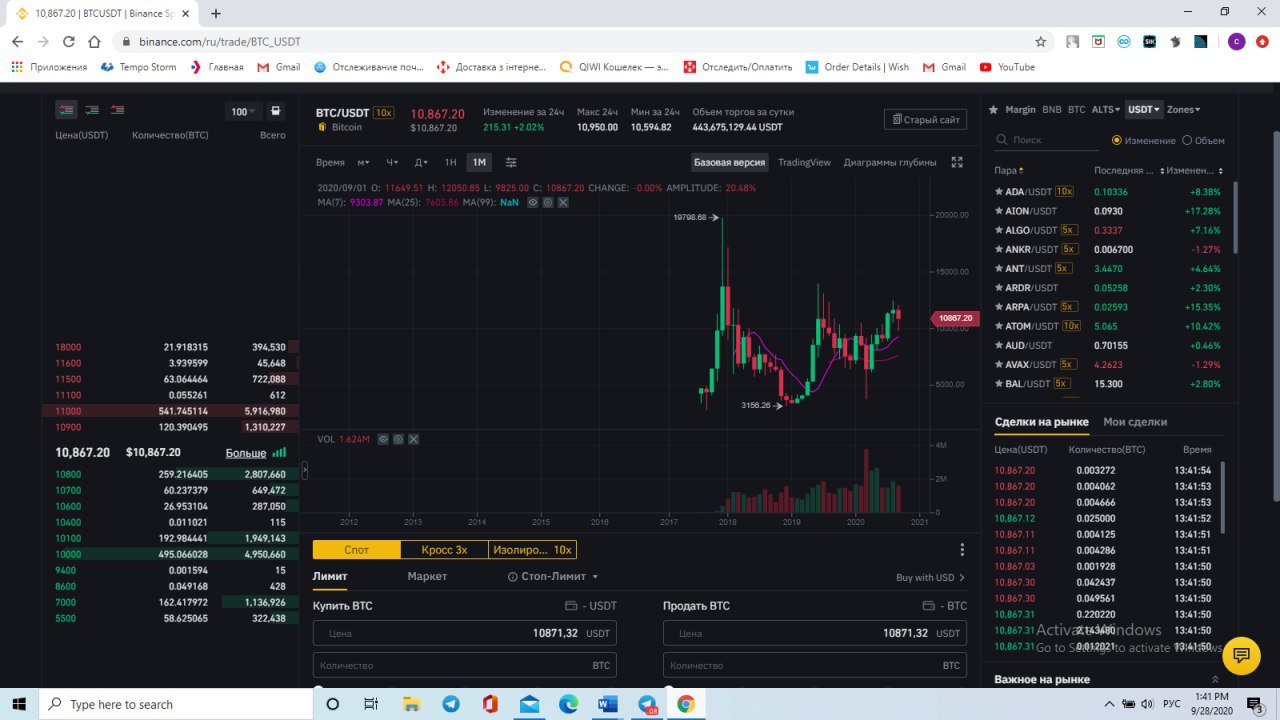The image size is (1280, 720).
Task: Open File Explorer from the taskbar
Action: pos(411,704)
